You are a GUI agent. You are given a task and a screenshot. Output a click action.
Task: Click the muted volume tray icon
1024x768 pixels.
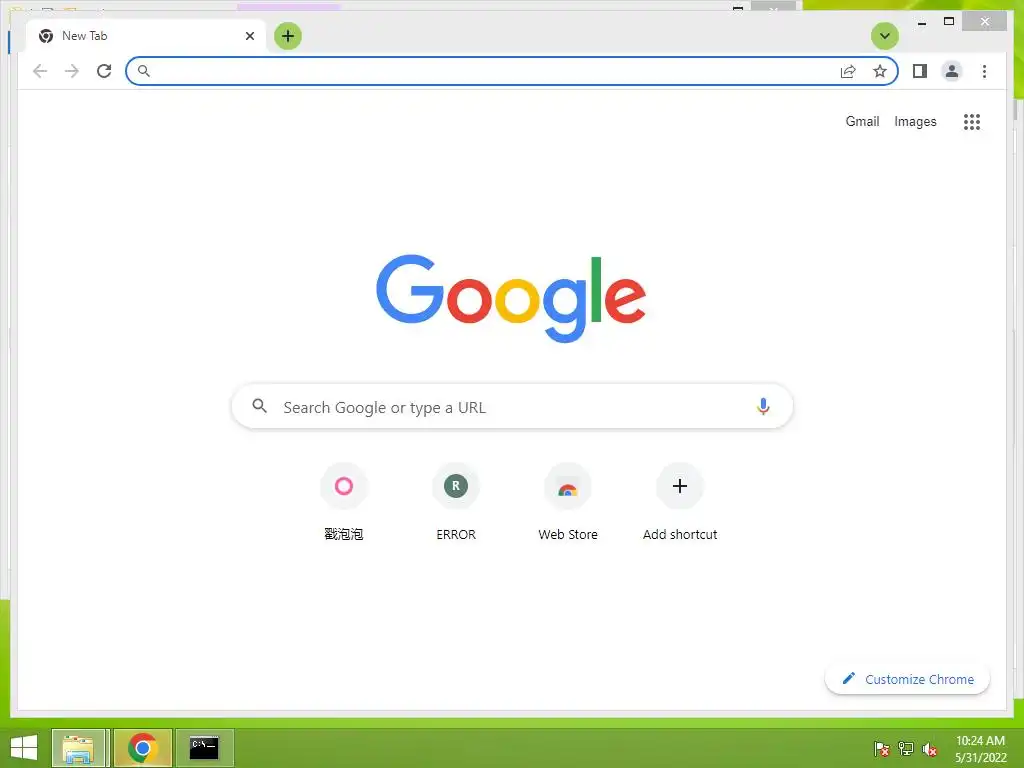tap(930, 749)
